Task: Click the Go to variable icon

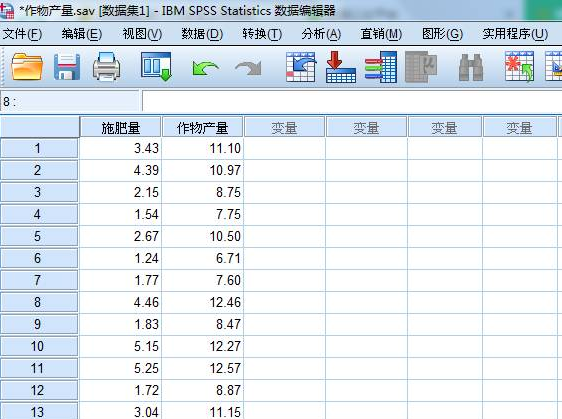Action: tap(340, 67)
